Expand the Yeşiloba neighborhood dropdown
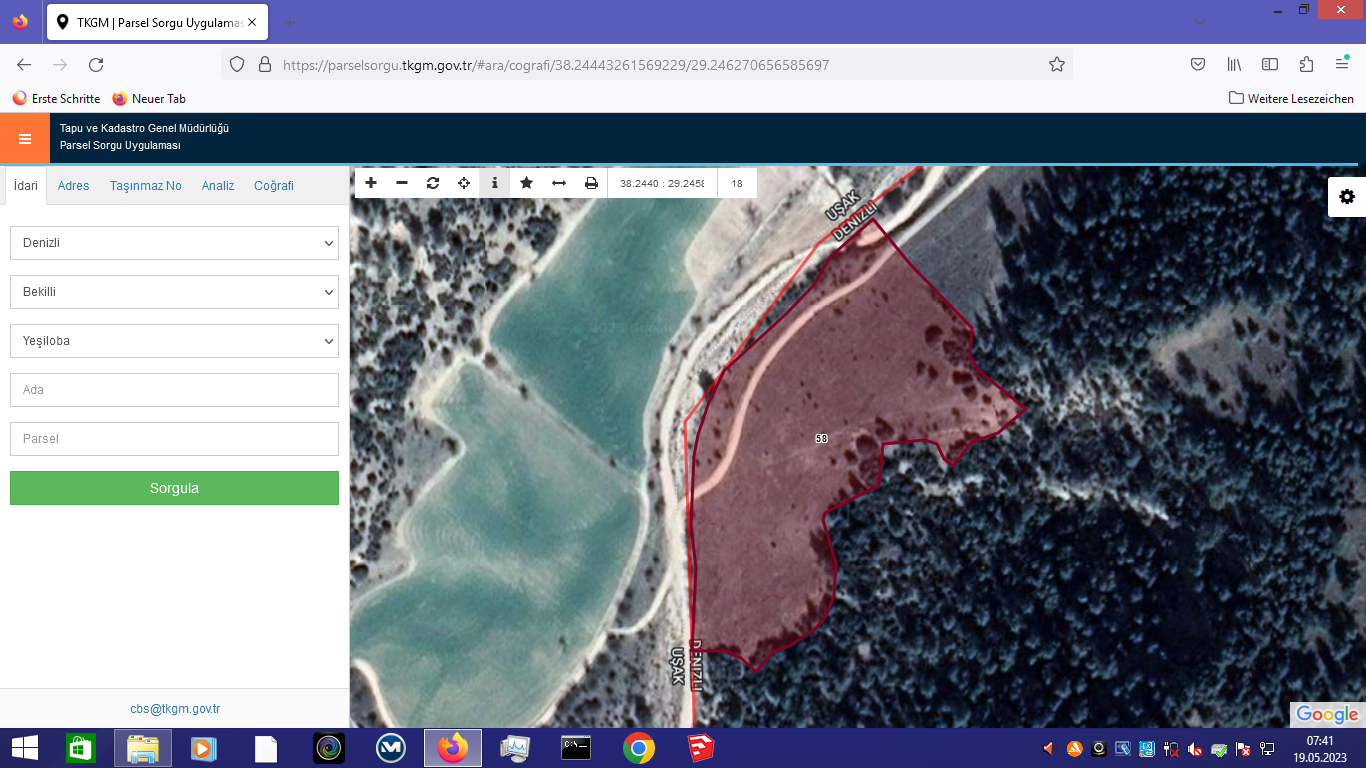This screenshot has width=1366, height=768. click(x=174, y=341)
